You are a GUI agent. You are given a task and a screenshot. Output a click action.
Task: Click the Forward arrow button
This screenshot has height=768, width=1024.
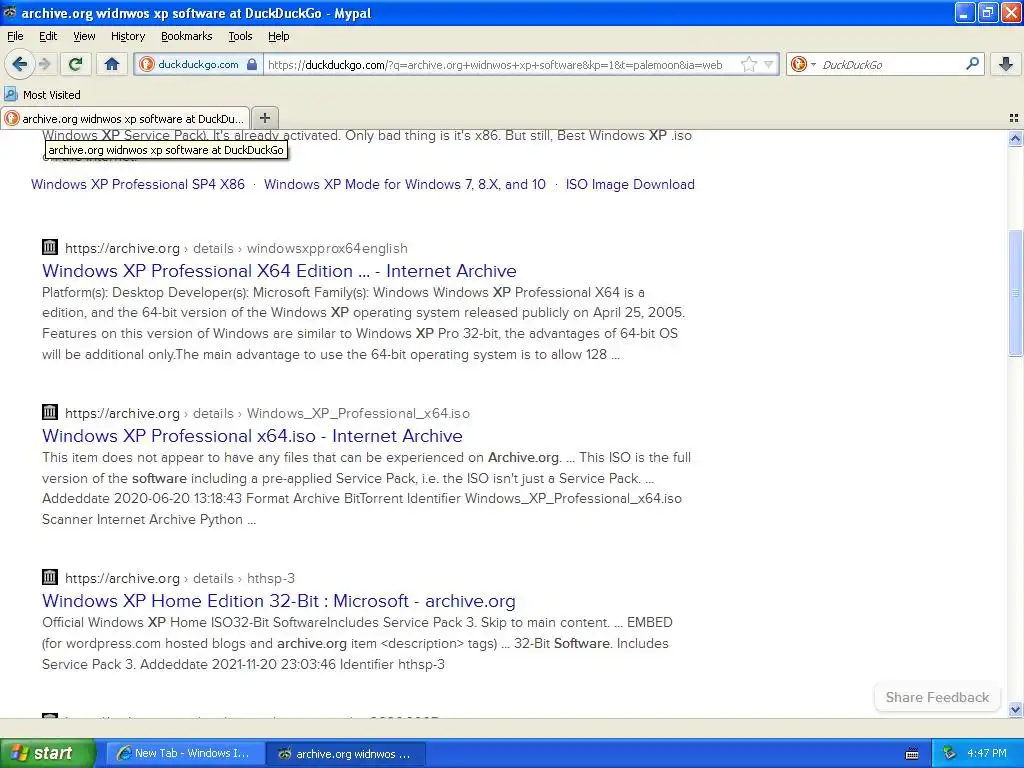click(44, 64)
